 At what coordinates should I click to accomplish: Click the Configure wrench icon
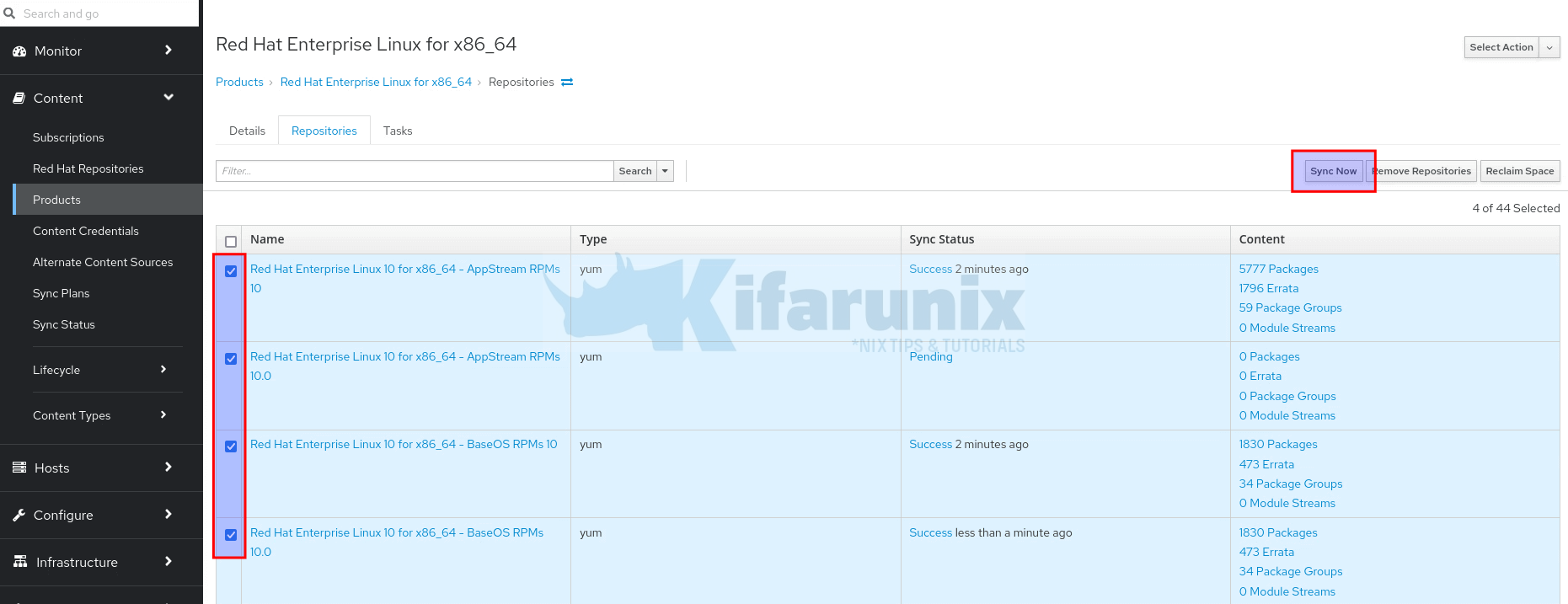(x=19, y=515)
